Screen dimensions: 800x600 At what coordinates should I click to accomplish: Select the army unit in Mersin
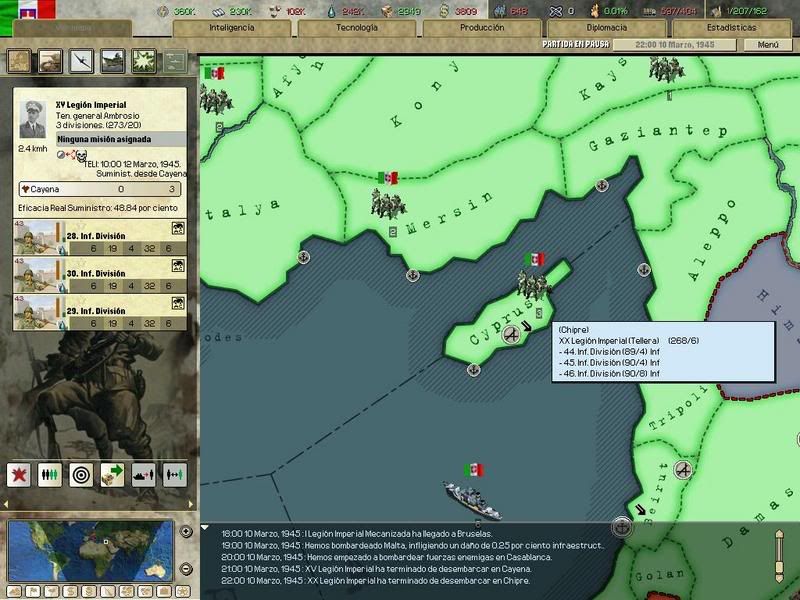388,204
